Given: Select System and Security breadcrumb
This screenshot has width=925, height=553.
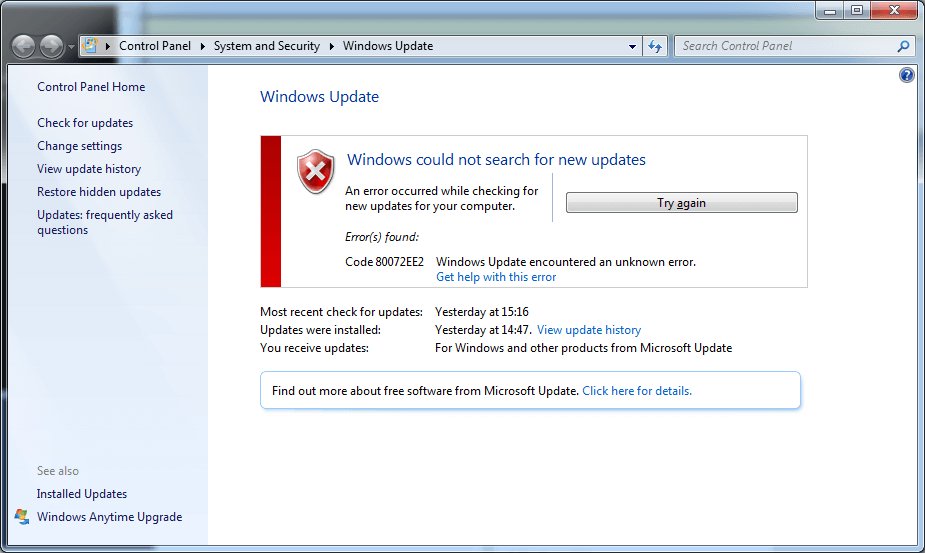Looking at the screenshot, I should (x=267, y=46).
